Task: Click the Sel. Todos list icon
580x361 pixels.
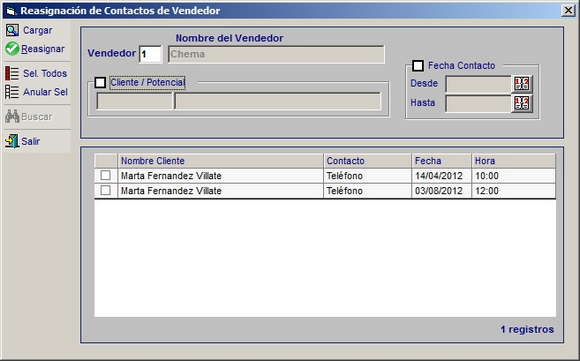Action: click(x=12, y=73)
